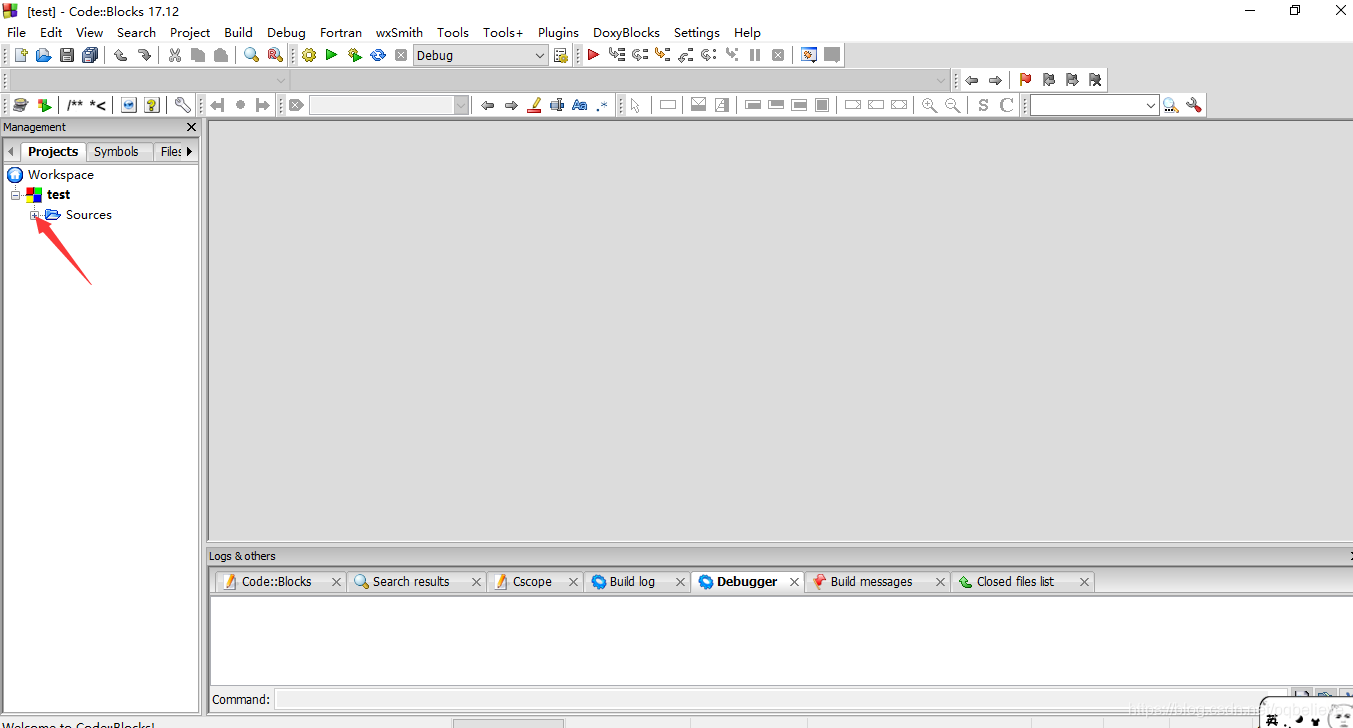Click the green Run triangle icon
Screen dimensions: 1353x728
coord(331,56)
